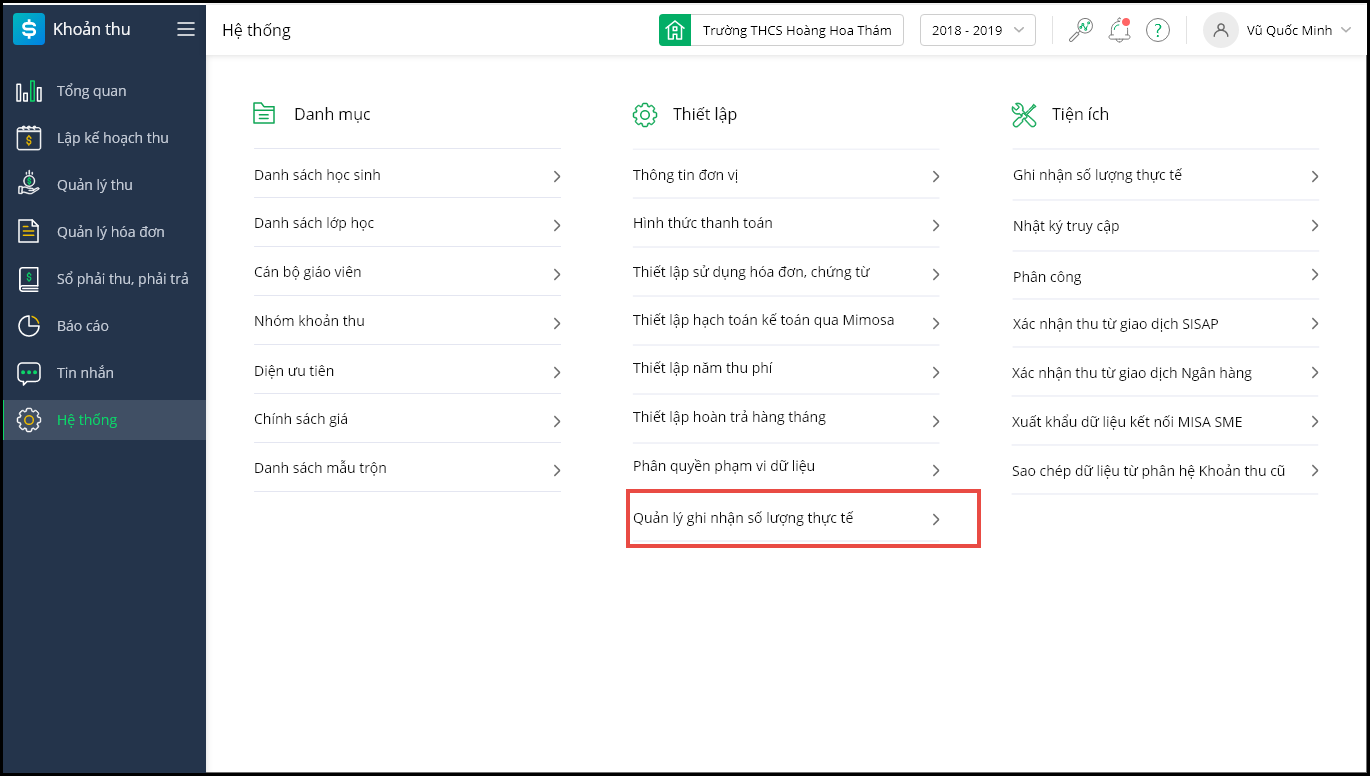Click the Tin nhắn chat bubble icon

point(29,373)
